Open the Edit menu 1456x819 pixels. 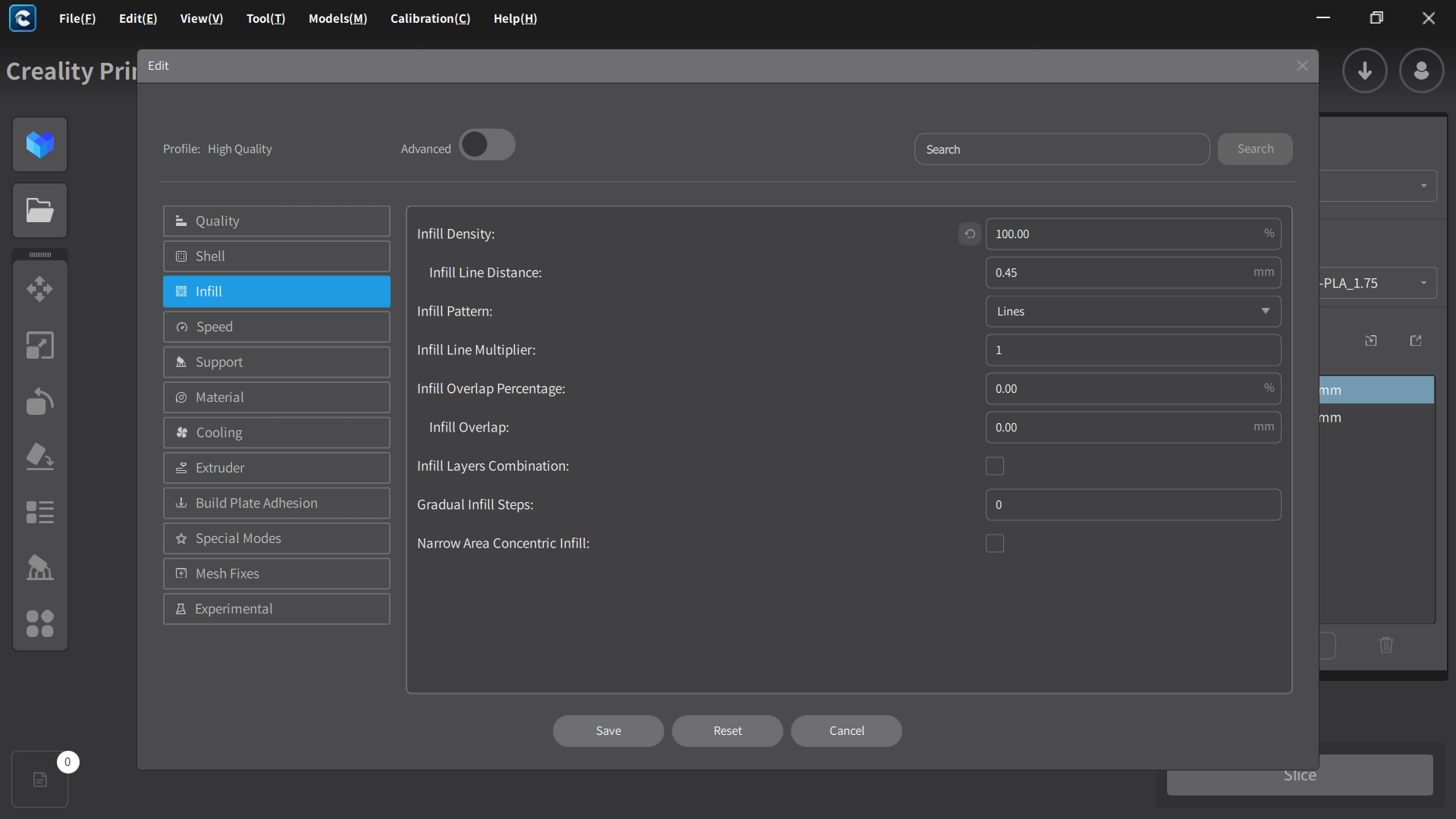click(x=138, y=18)
